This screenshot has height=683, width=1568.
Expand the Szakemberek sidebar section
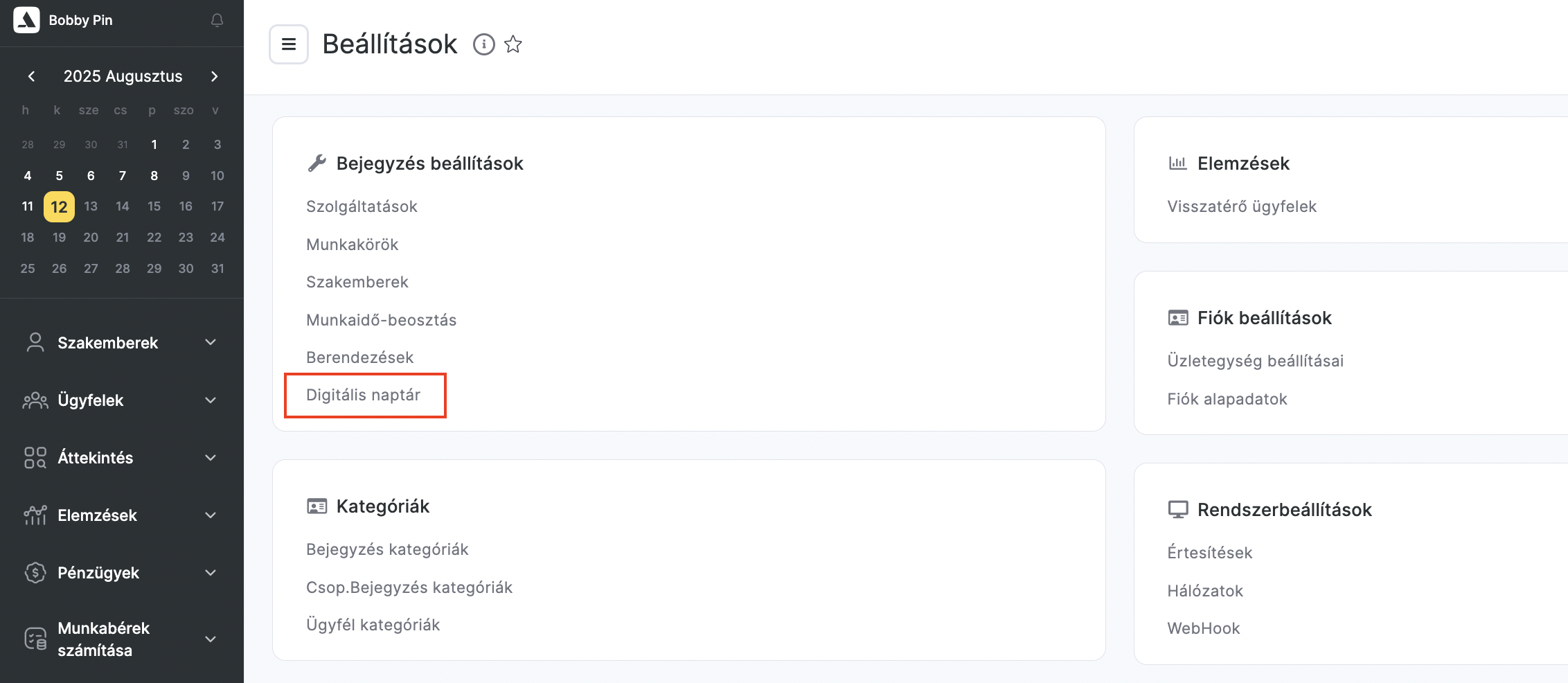click(211, 342)
